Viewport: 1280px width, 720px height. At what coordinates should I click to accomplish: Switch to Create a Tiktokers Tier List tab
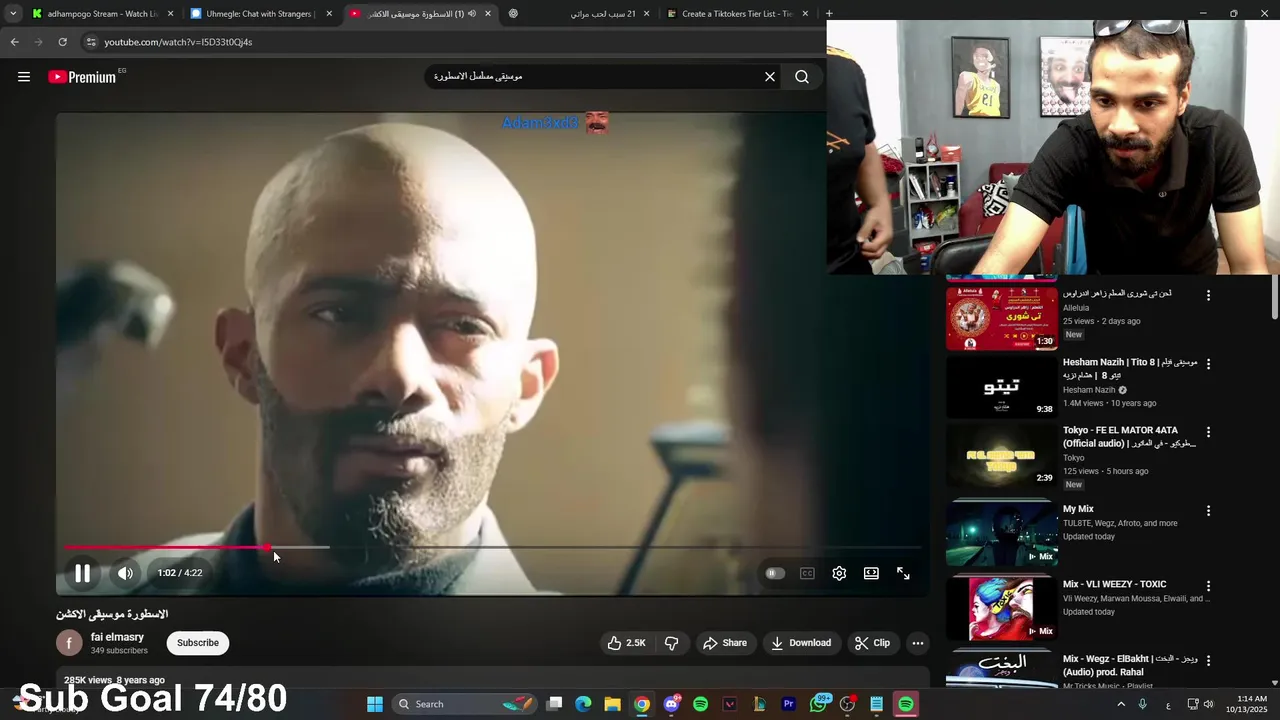click(736, 14)
